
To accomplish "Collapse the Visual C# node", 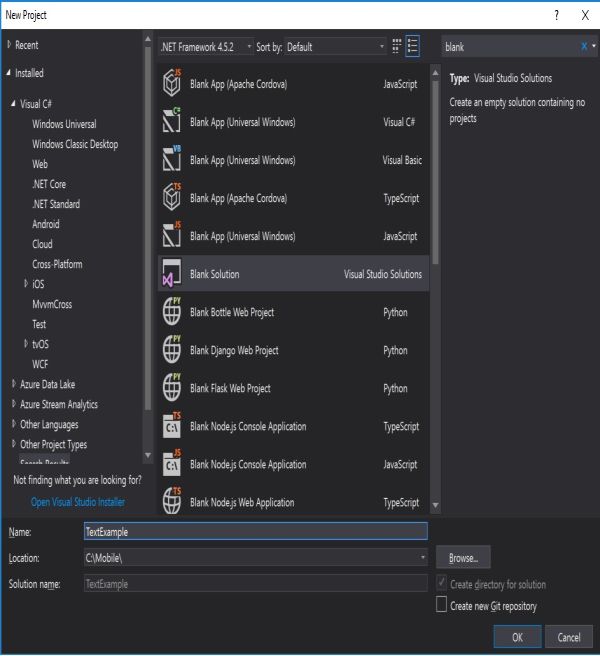I will coord(14,103).
